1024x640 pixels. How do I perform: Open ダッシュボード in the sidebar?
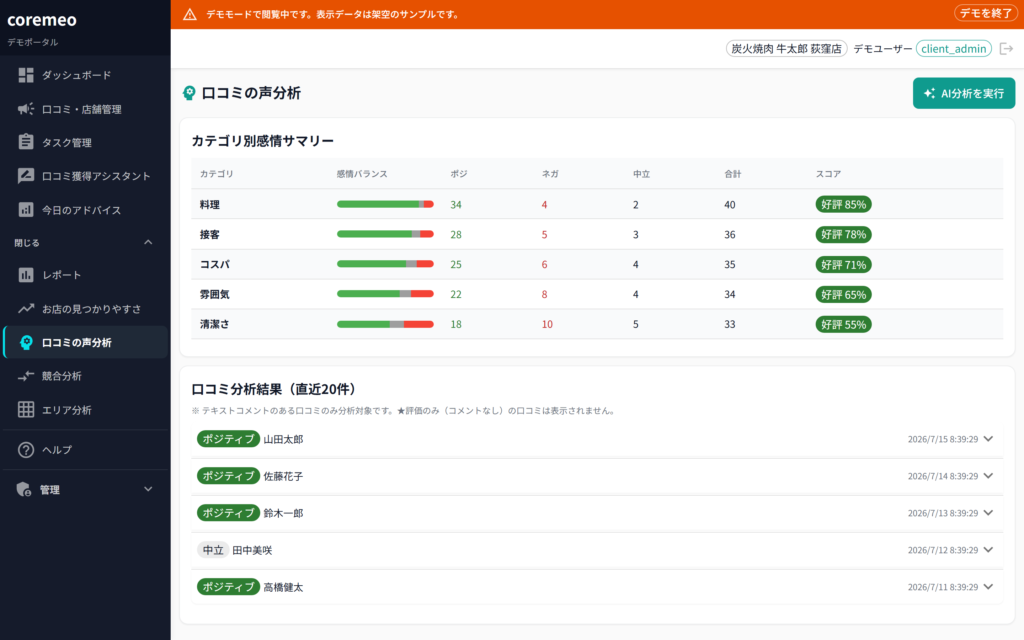pos(85,75)
